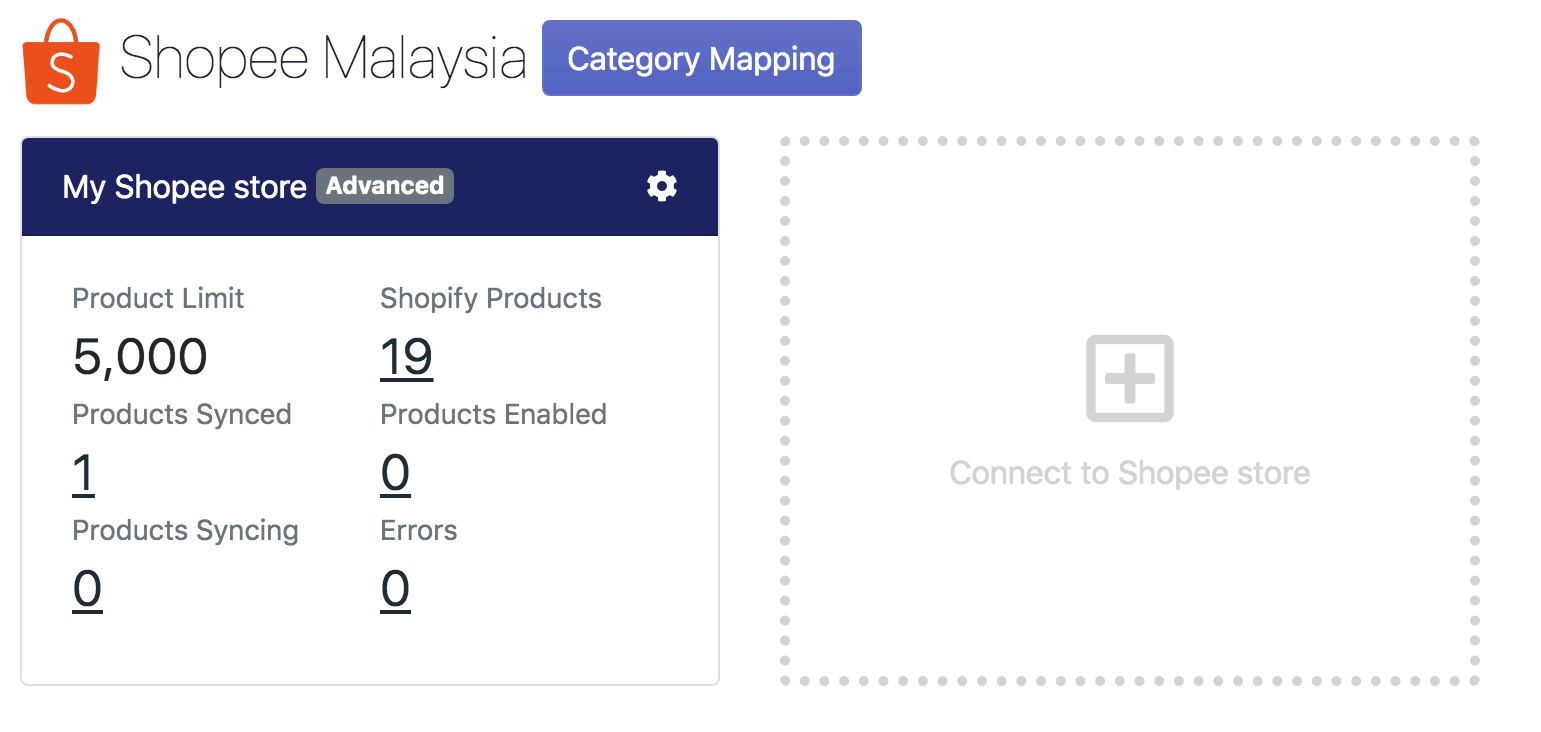Viewport: 1541px width, 732px height.
Task: Click the 5,000 product limit value
Action: tap(140, 357)
